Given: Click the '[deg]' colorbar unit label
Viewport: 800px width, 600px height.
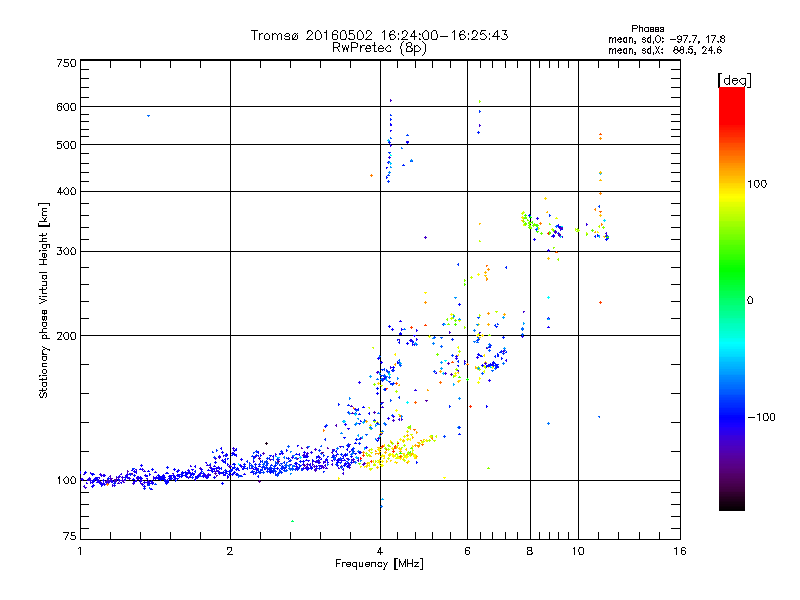Looking at the screenshot, I should (x=734, y=80).
